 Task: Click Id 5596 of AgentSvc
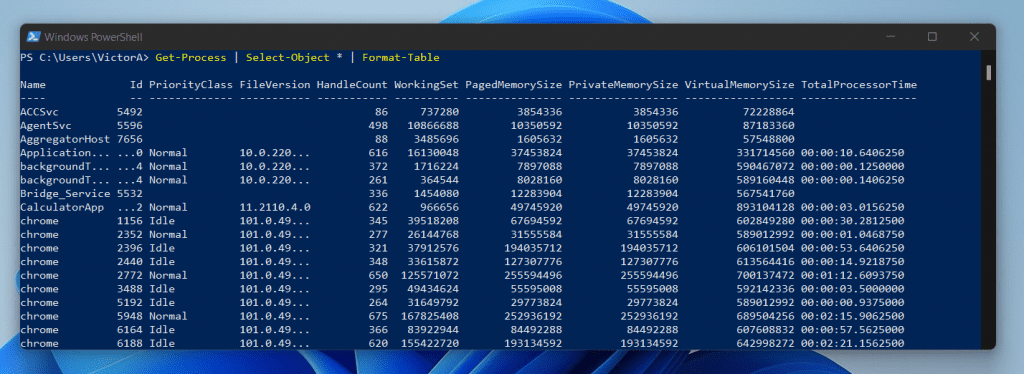(129, 125)
